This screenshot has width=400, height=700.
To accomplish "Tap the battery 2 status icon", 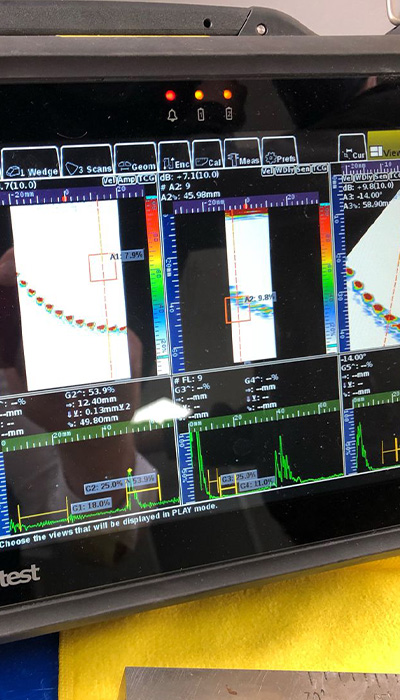I will point(229,113).
